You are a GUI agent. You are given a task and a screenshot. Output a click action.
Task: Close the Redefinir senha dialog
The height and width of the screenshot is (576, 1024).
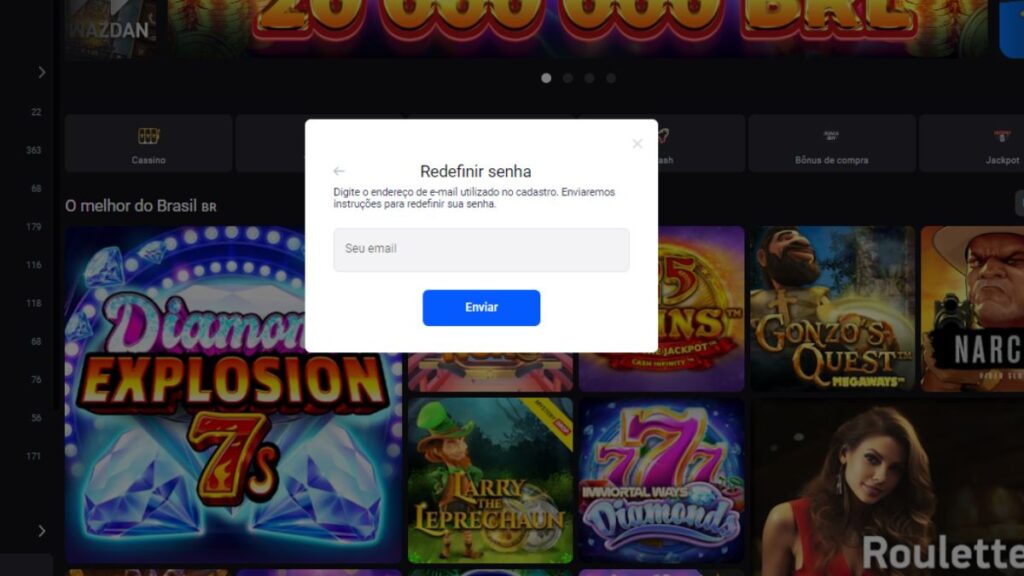pyautogui.click(x=637, y=144)
